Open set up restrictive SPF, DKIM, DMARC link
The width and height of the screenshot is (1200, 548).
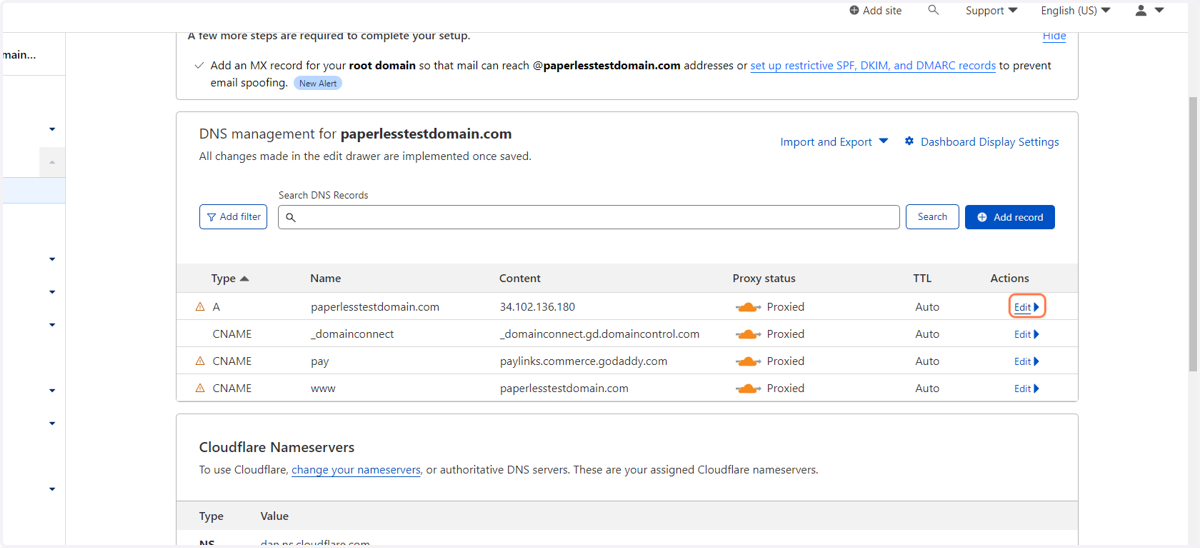(x=873, y=65)
